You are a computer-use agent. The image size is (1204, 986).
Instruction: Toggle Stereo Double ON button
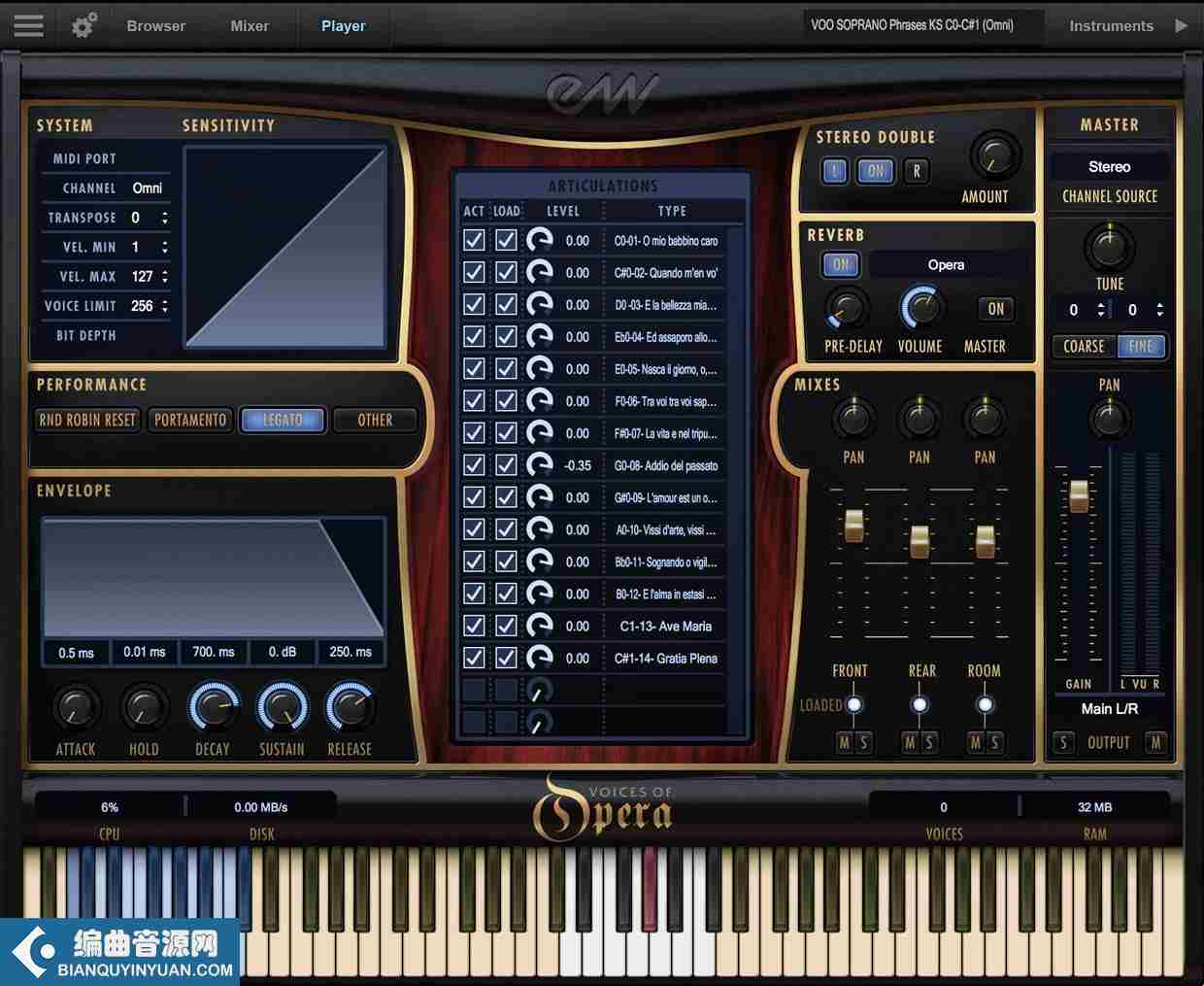point(876,172)
